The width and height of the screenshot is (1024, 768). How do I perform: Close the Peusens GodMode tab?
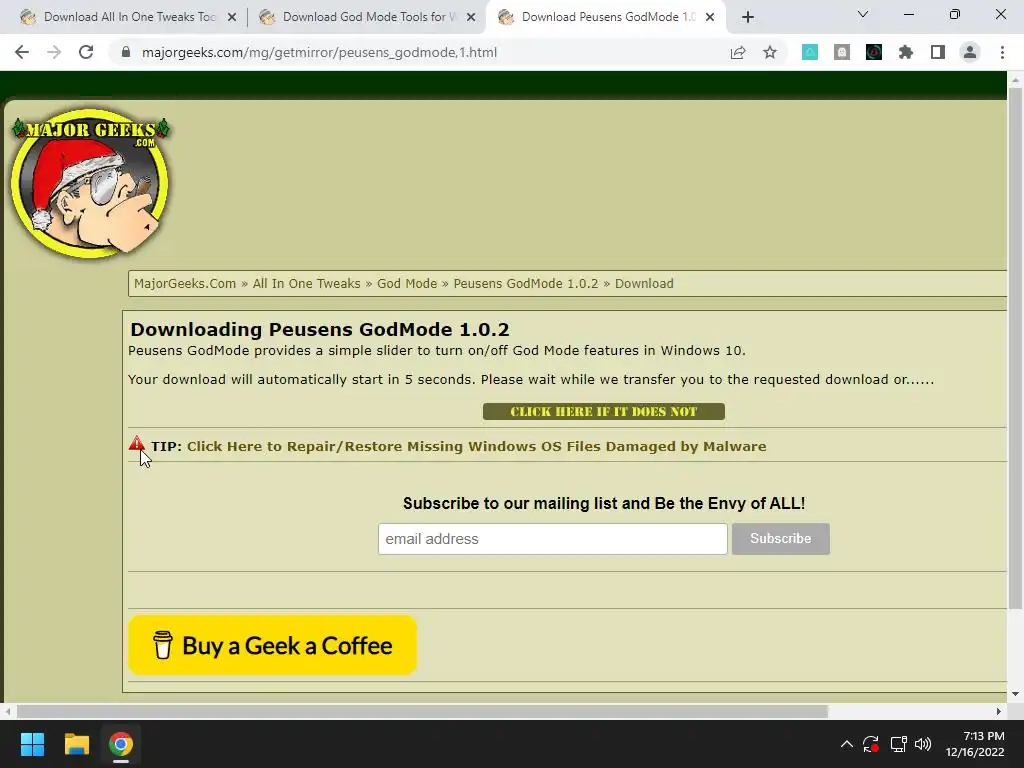[x=710, y=17]
